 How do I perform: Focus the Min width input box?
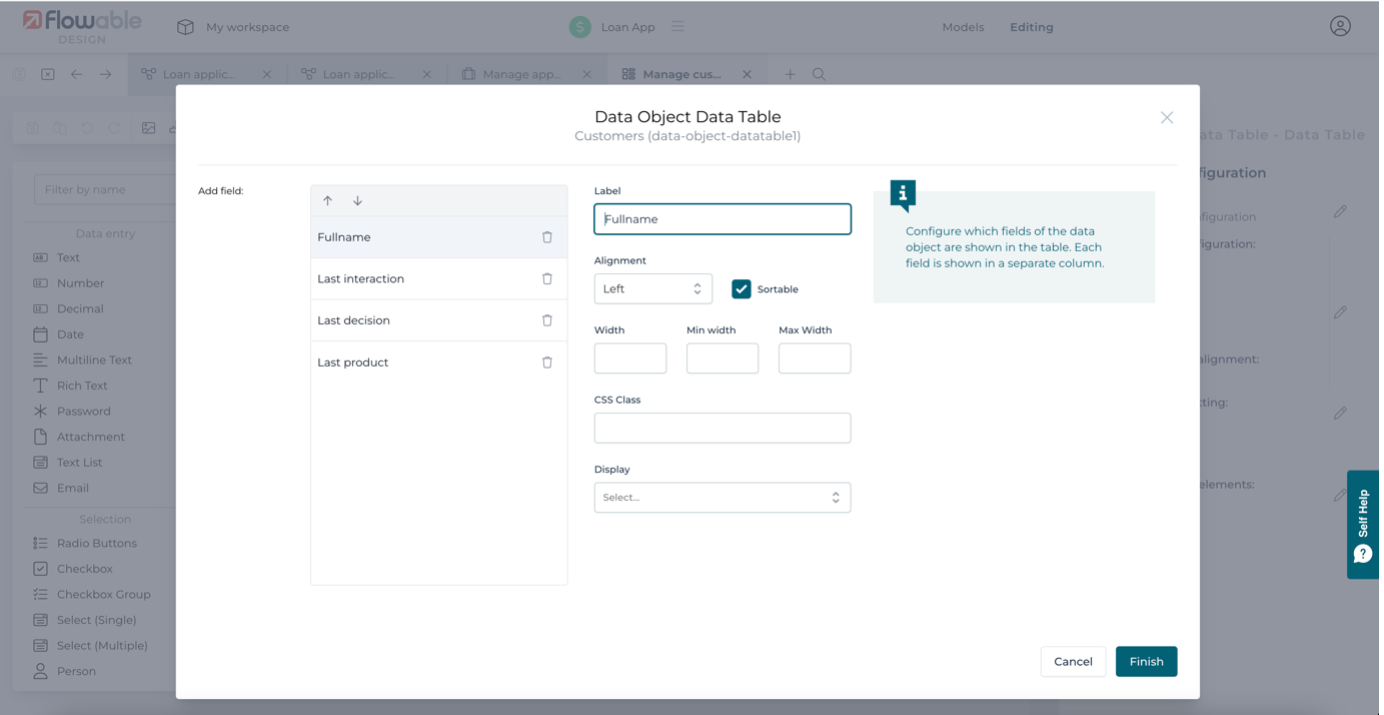coord(722,358)
